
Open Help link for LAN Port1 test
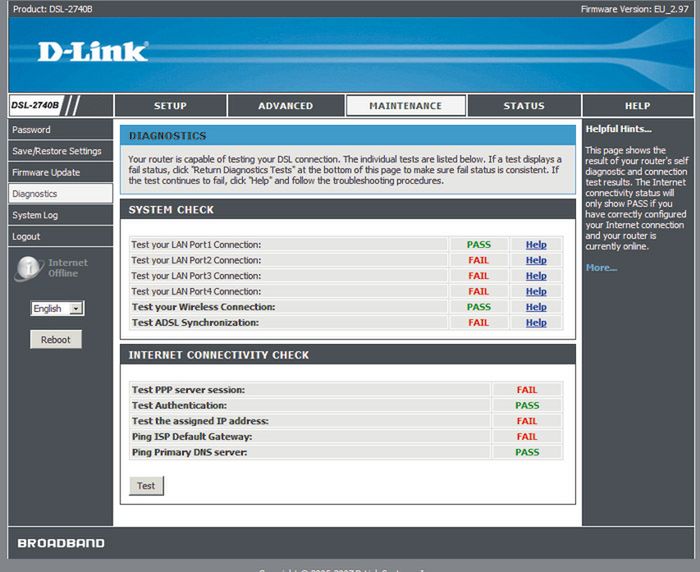point(536,245)
